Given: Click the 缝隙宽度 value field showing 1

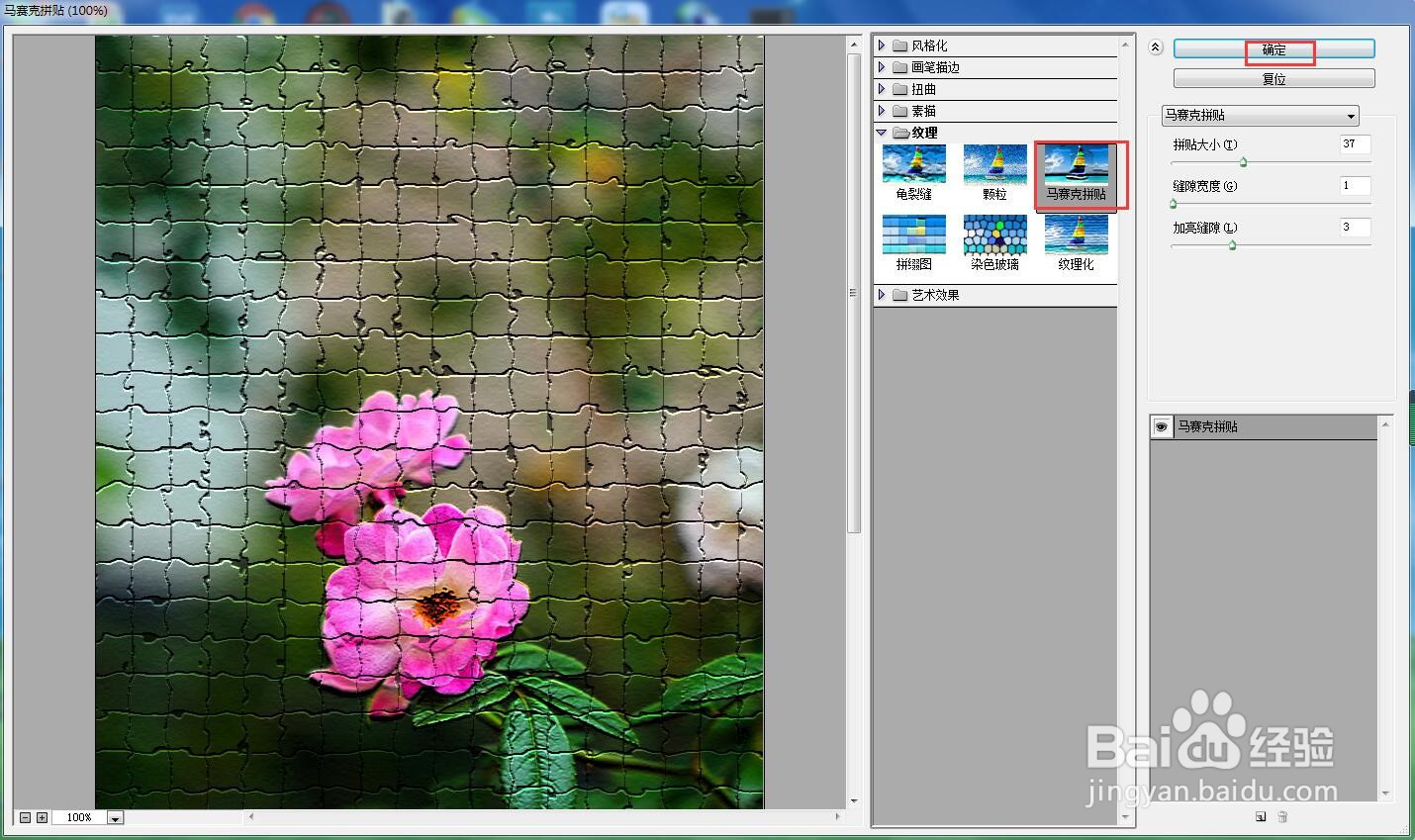Looking at the screenshot, I should [1356, 186].
